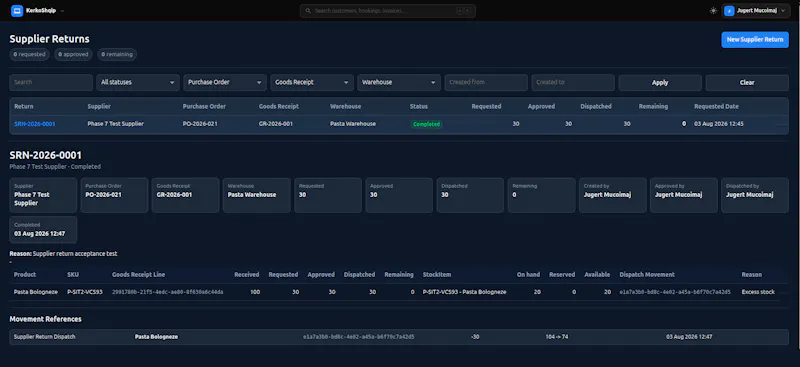800x367 pixels.
Task: Click the StockItem column header
Action: (437, 275)
